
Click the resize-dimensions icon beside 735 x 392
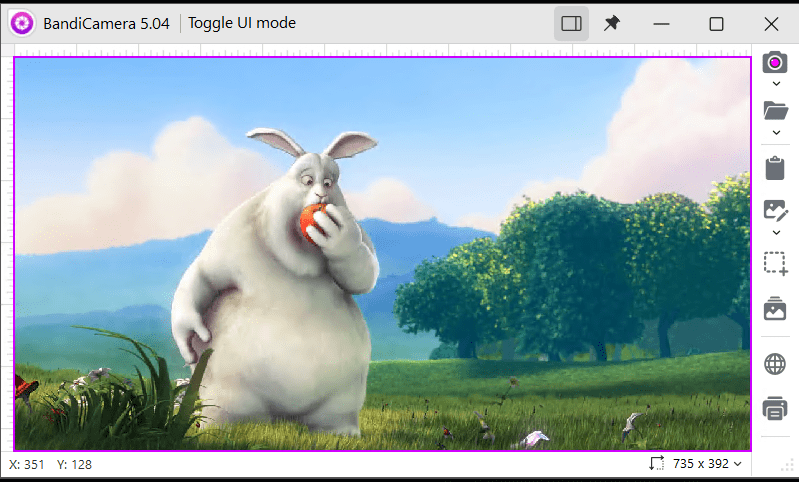pos(656,463)
